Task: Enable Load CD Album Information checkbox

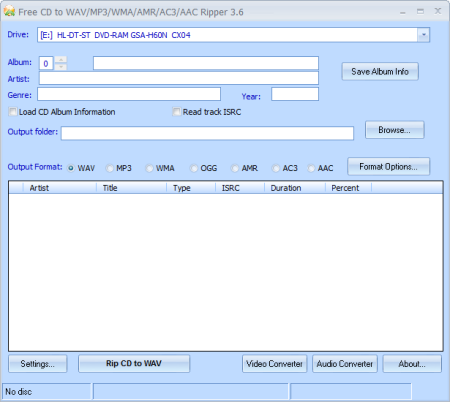Action: (13, 112)
